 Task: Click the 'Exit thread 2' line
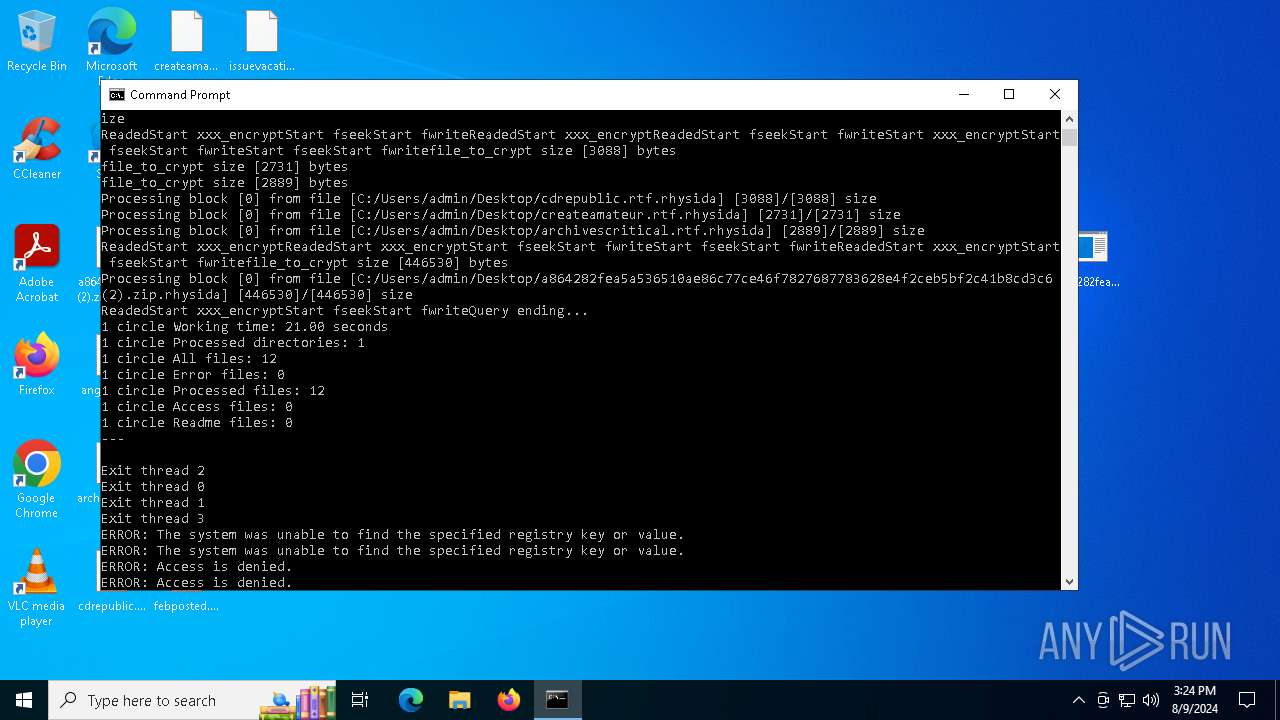tap(153, 471)
